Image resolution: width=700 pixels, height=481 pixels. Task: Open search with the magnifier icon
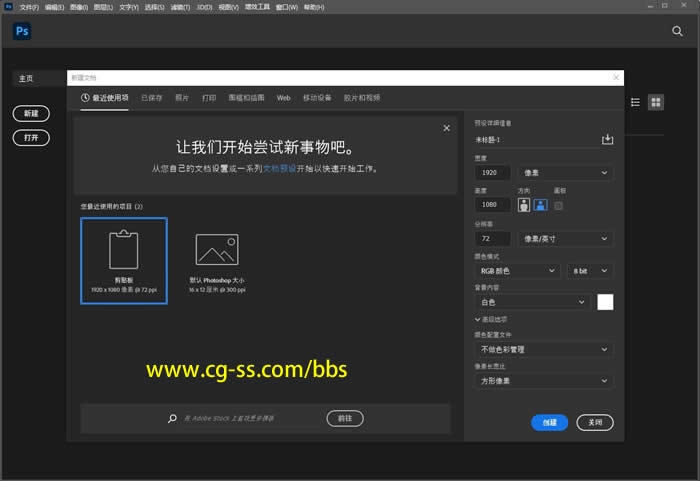pyautogui.click(x=677, y=32)
